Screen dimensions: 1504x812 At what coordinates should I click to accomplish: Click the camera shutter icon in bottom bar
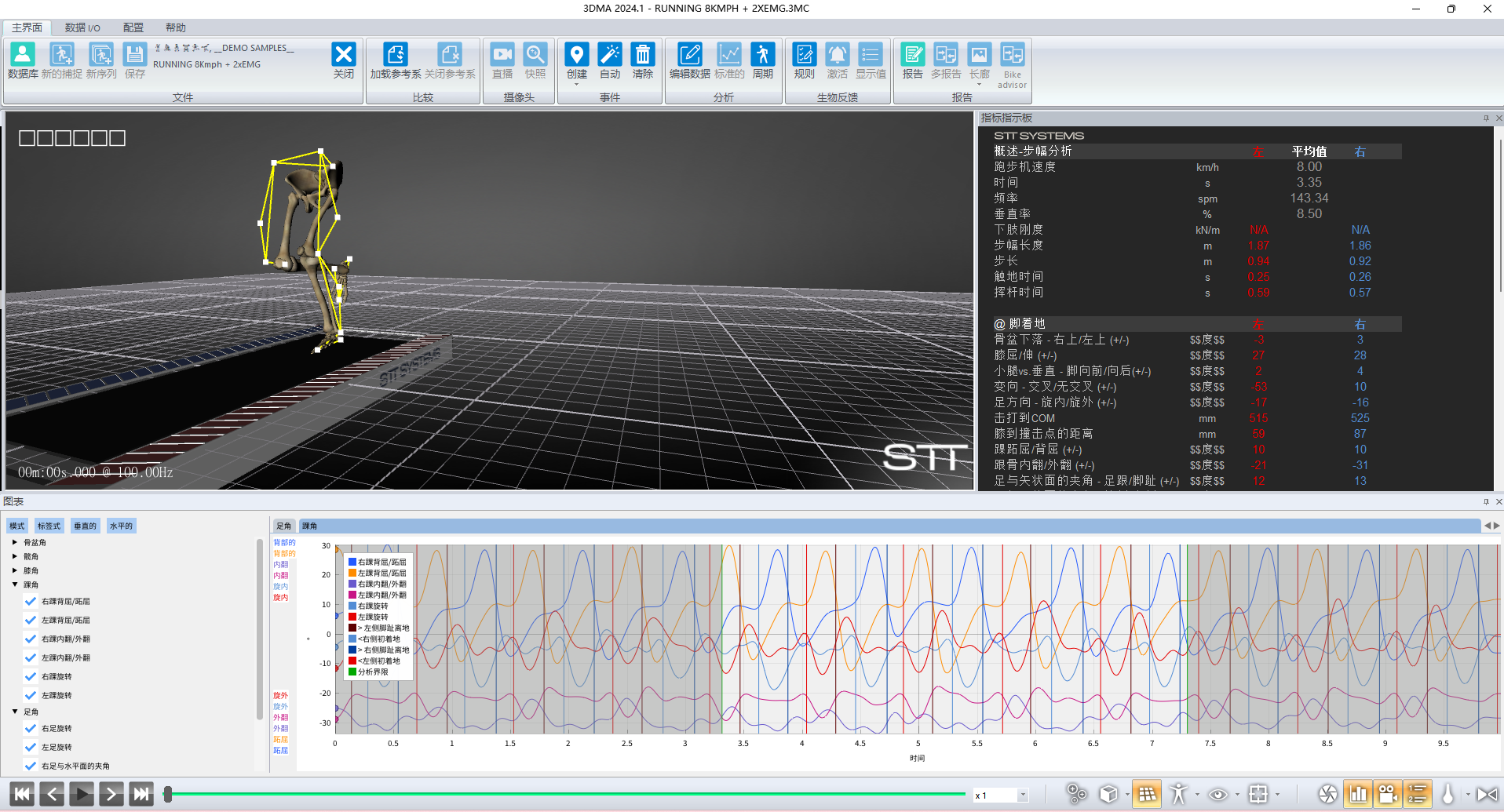(1327, 794)
